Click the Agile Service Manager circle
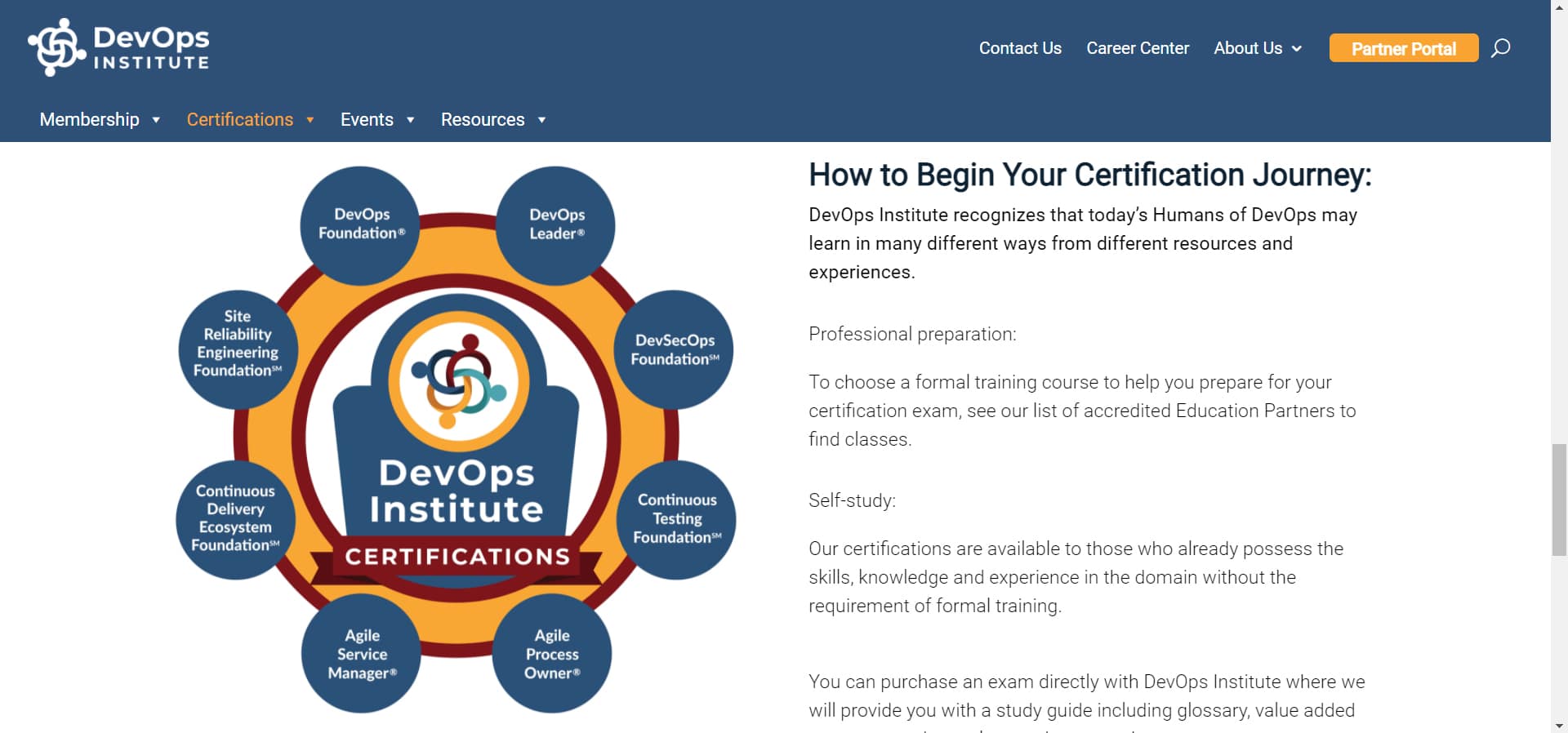Image resolution: width=1568 pixels, height=733 pixels. point(362,653)
